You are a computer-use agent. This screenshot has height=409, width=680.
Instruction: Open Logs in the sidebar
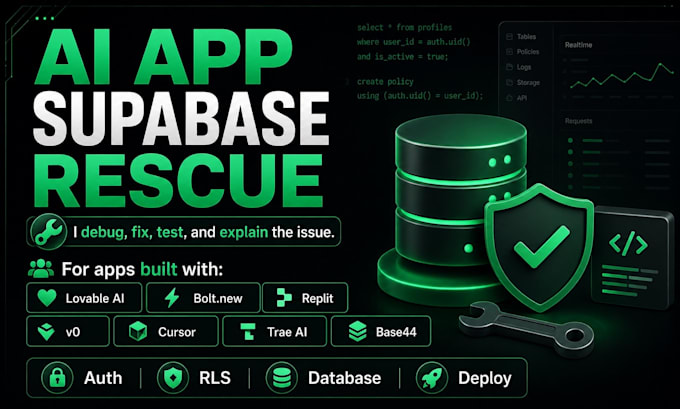(x=524, y=67)
